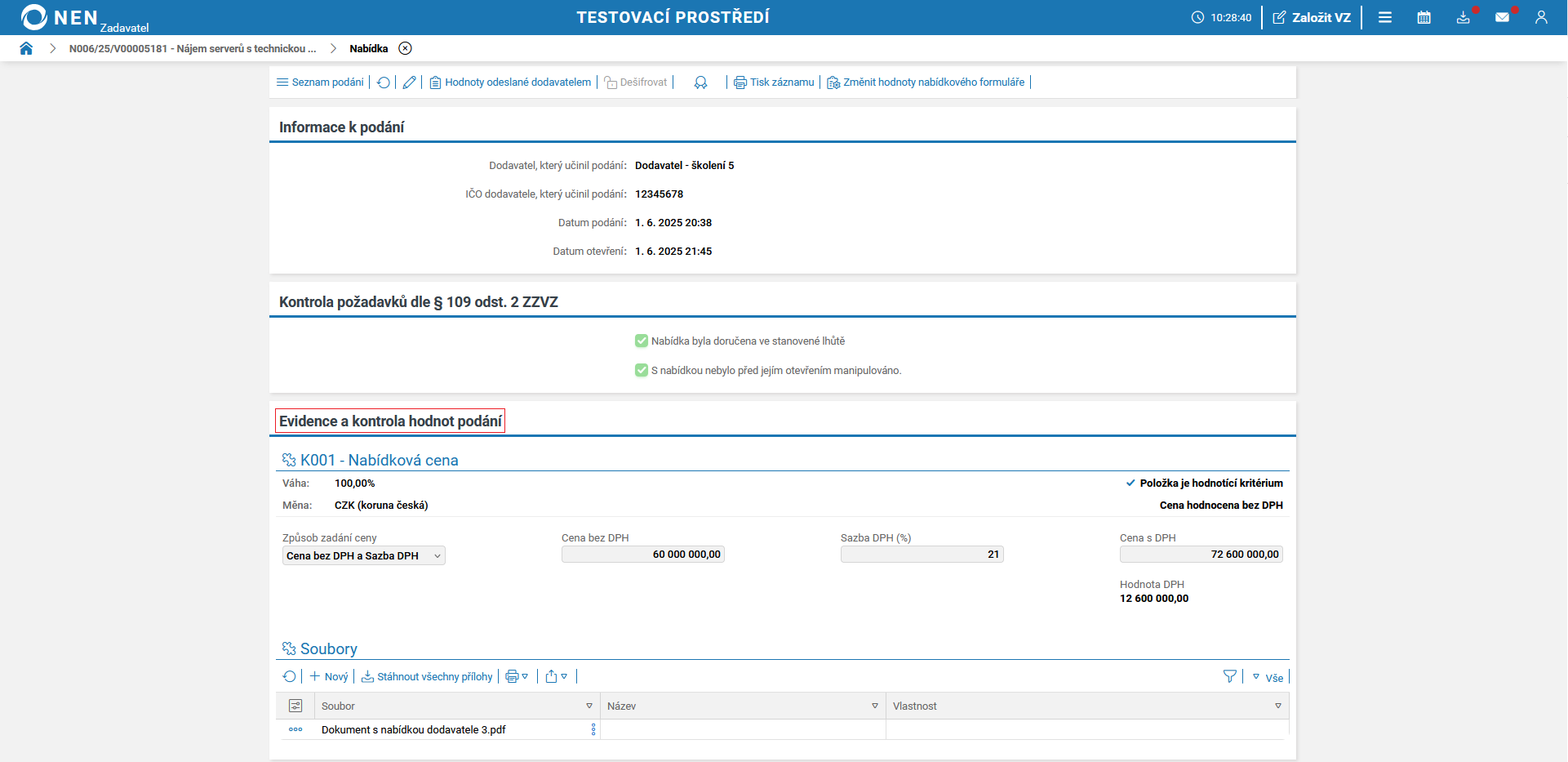Toggle 'Nabídka byla doručena ve stanovené lhůtě' checkbox
The width and height of the screenshot is (1568, 762).
coord(642,341)
